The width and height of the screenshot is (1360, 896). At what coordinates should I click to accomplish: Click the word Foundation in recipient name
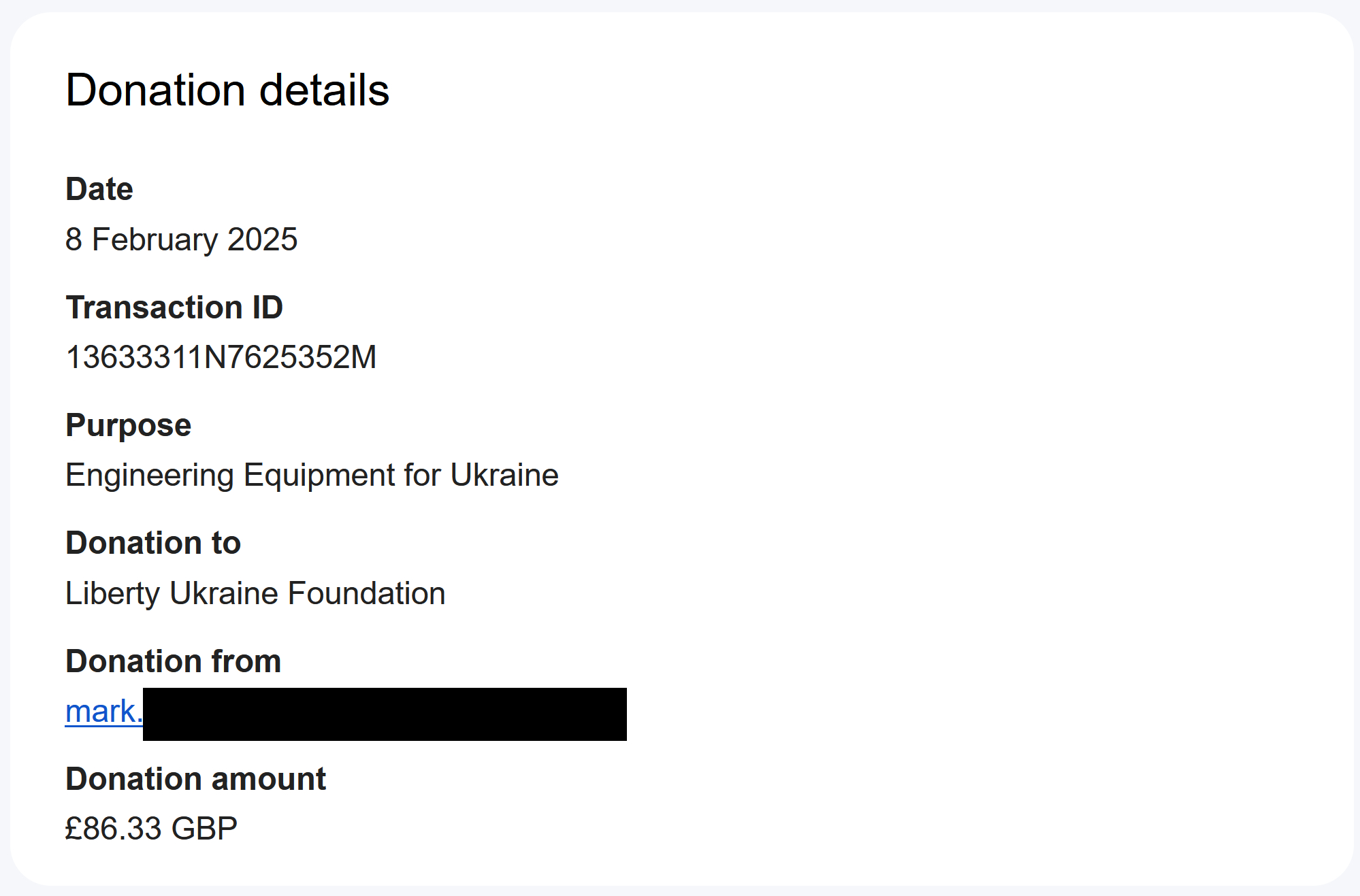[366, 593]
